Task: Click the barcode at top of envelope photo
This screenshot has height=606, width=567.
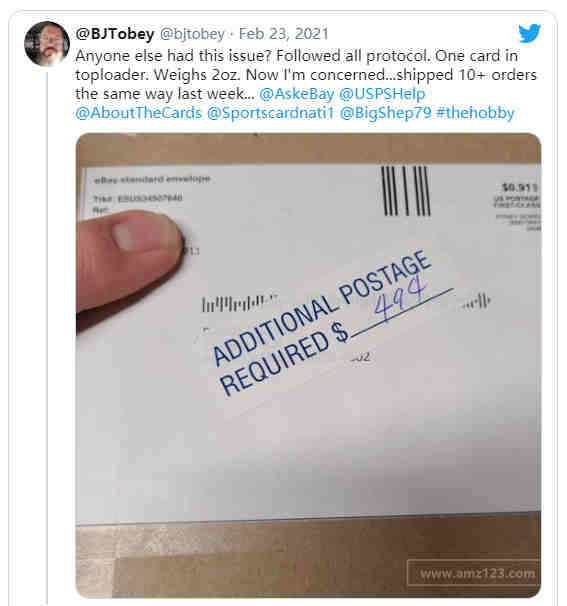Action: pyautogui.click(x=405, y=191)
